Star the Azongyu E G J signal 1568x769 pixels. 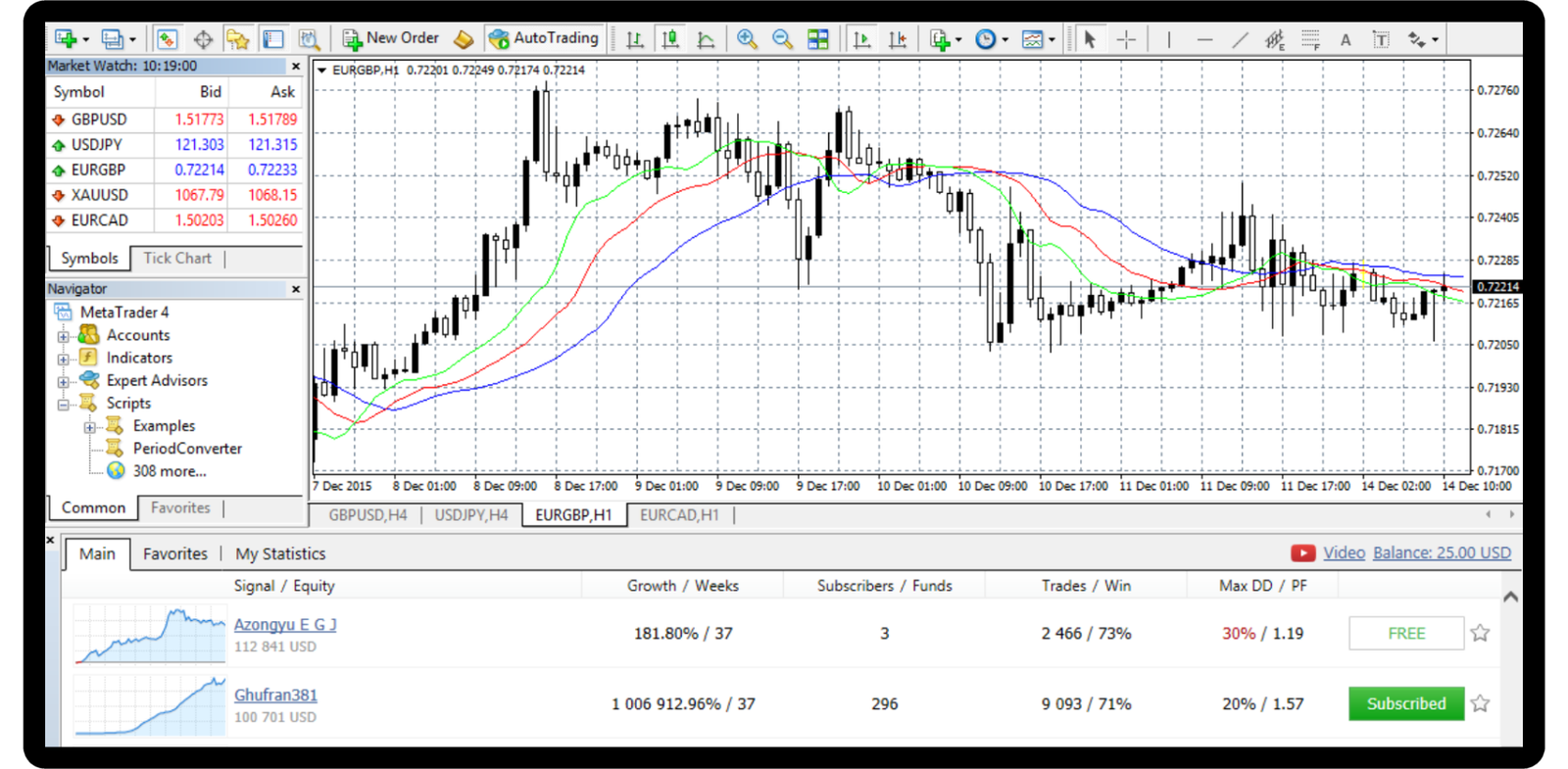[1480, 633]
